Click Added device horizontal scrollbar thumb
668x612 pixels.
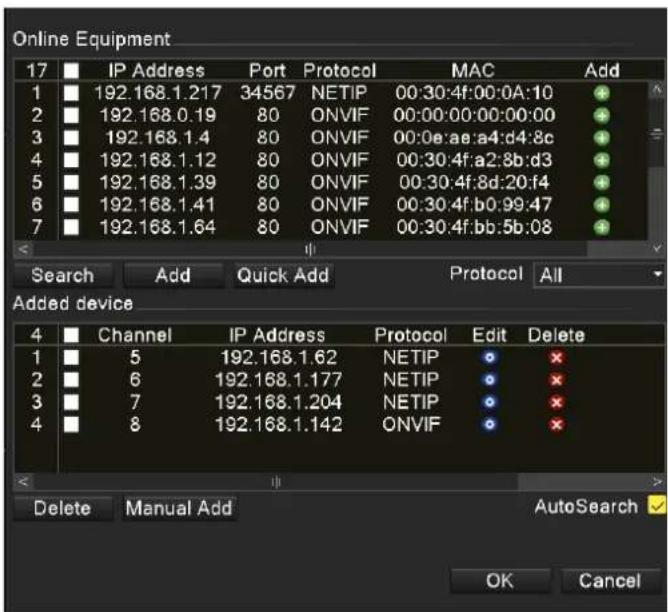pos(276,482)
